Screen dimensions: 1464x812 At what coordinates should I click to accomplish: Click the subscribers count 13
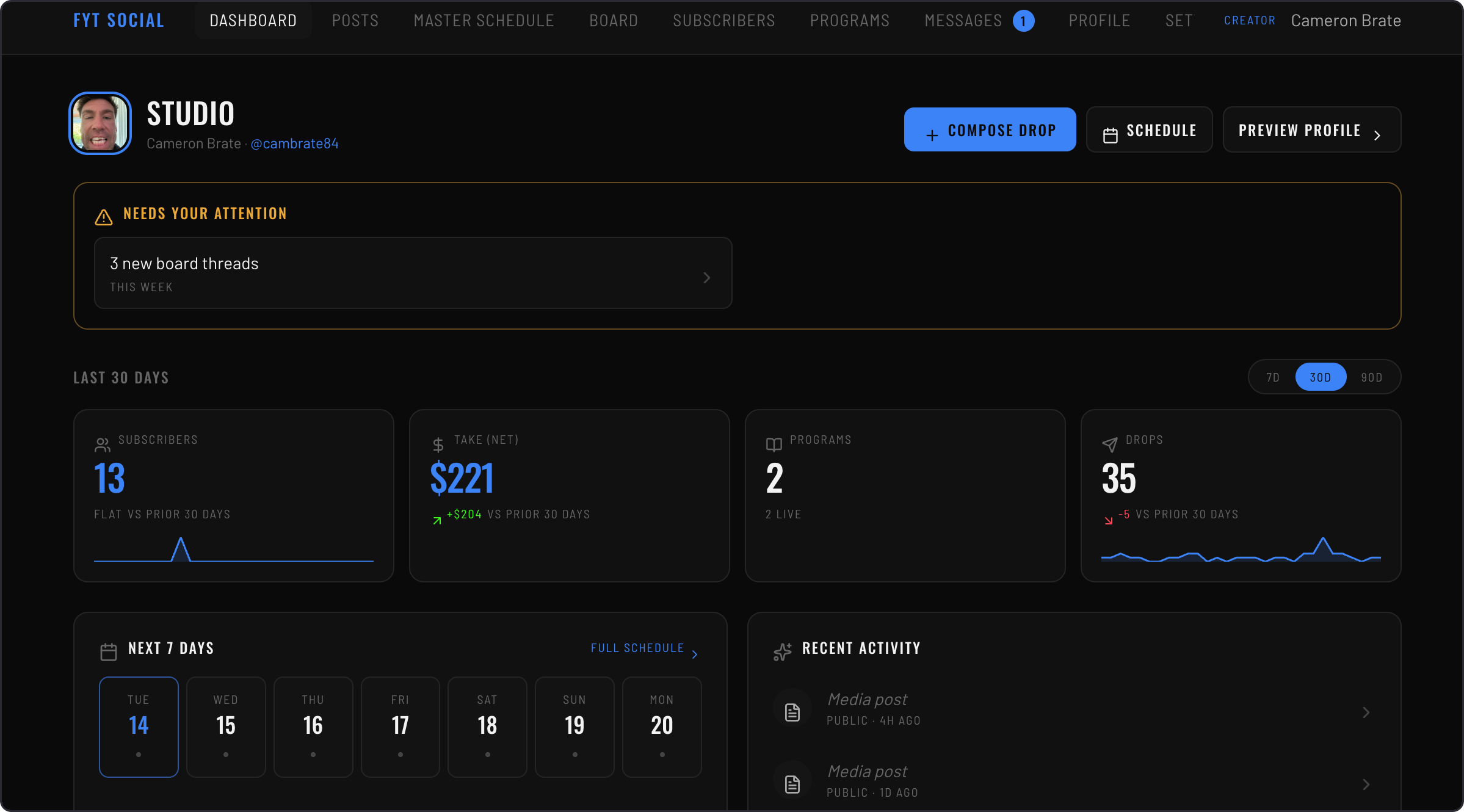109,478
